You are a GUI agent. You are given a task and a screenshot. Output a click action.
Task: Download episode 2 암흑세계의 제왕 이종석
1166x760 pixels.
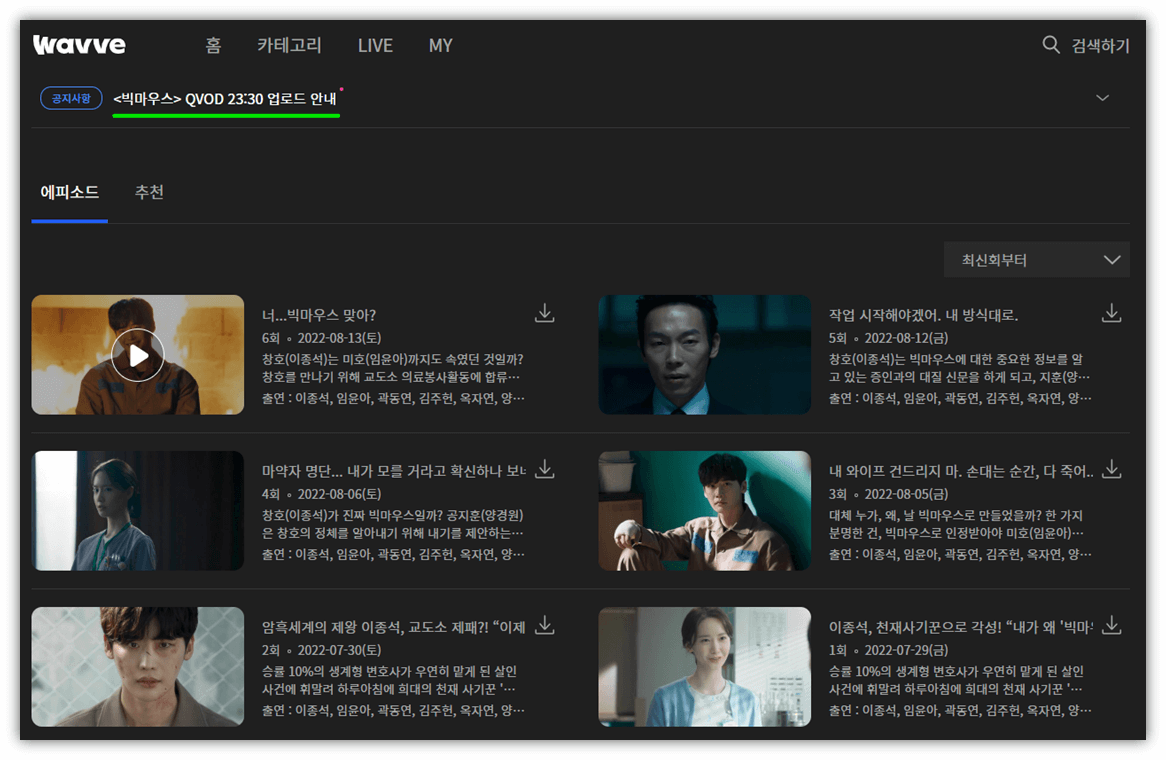pyautogui.click(x=544, y=624)
